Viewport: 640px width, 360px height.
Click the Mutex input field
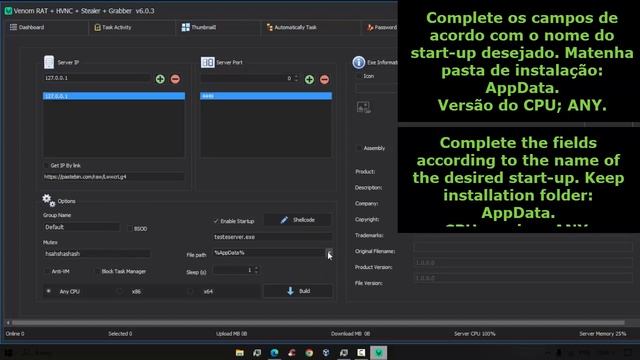point(97,253)
